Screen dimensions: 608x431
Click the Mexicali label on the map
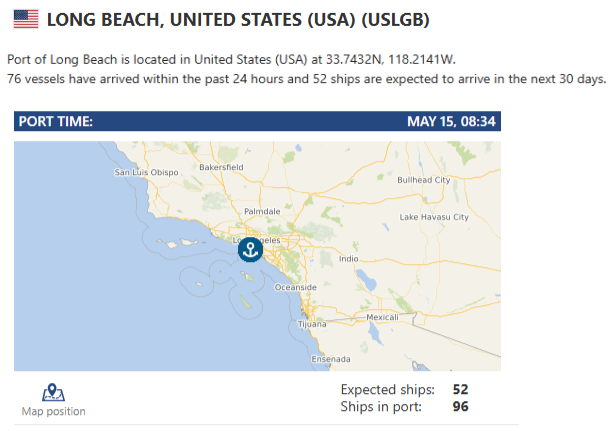[x=382, y=317]
